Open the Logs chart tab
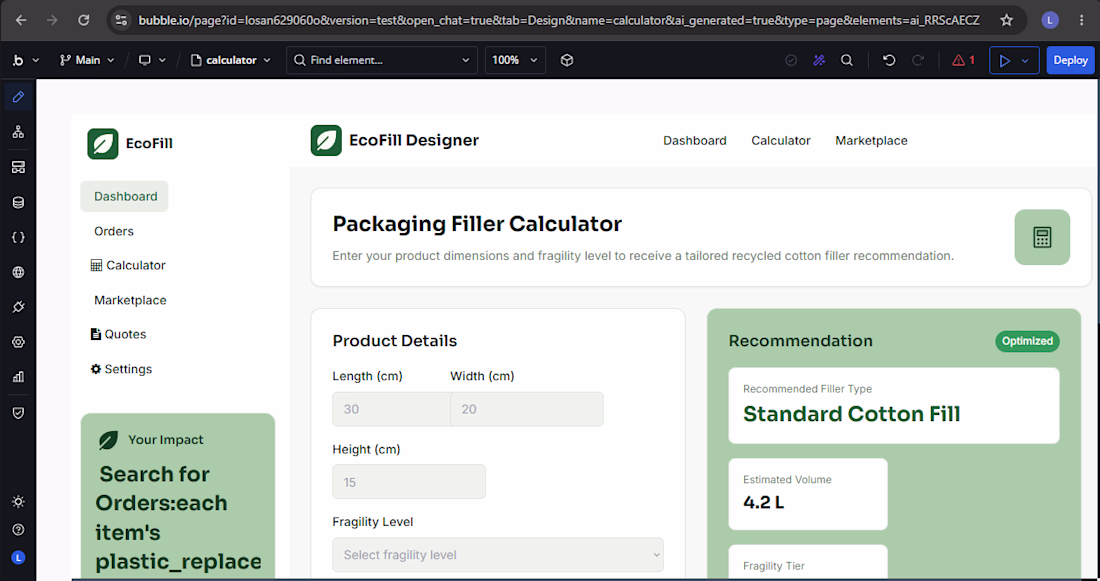 click(18, 377)
